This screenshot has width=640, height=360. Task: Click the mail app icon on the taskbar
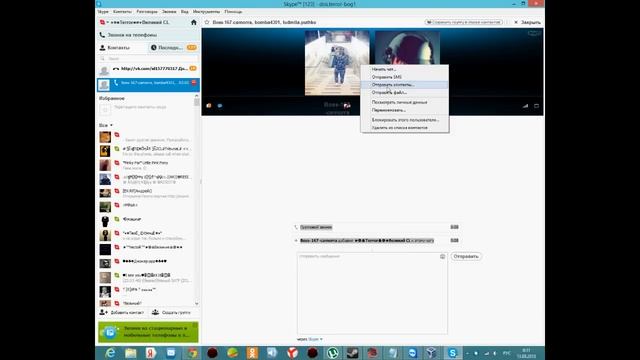tap(171, 353)
